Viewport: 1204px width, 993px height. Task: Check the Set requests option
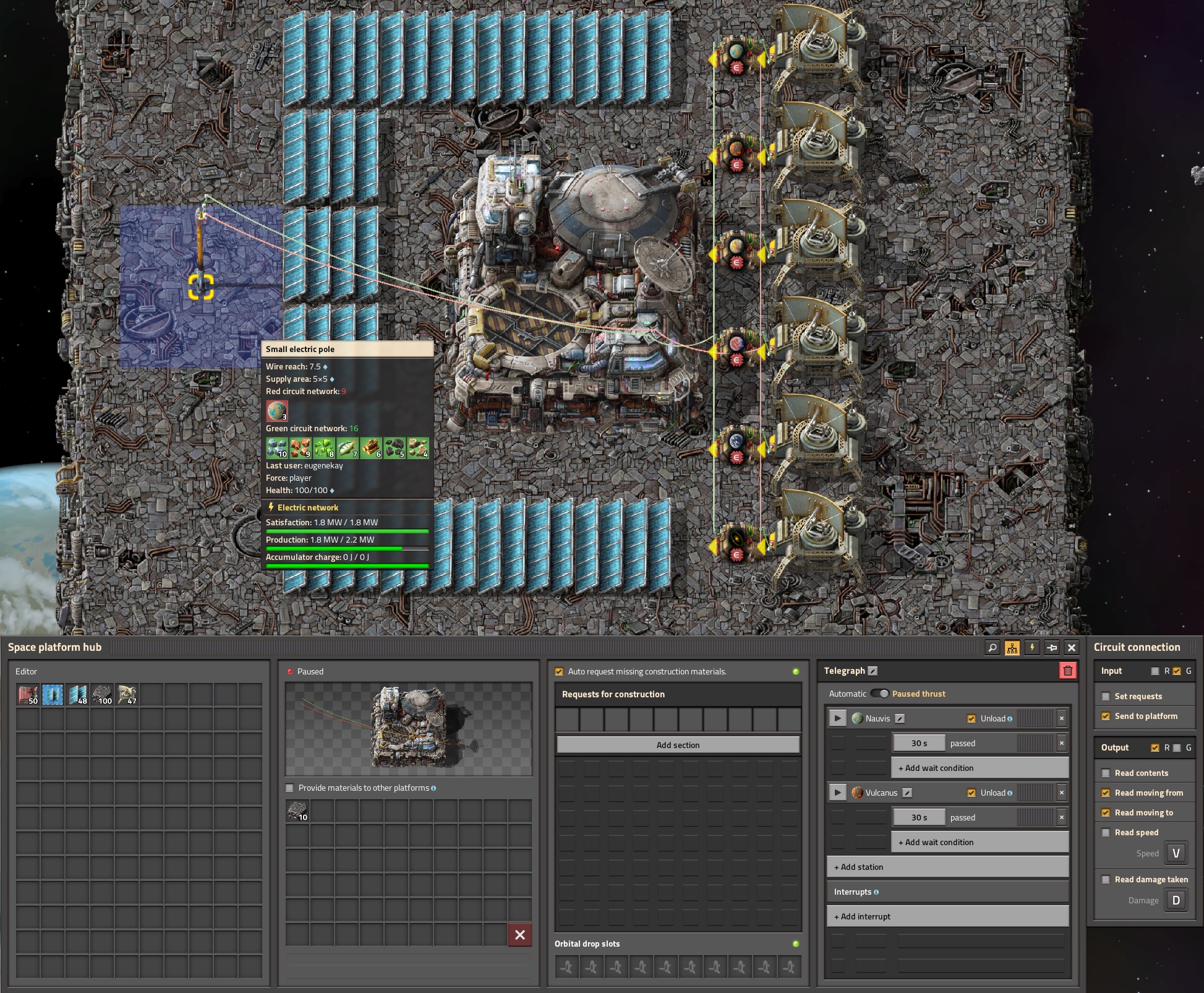coord(1106,696)
